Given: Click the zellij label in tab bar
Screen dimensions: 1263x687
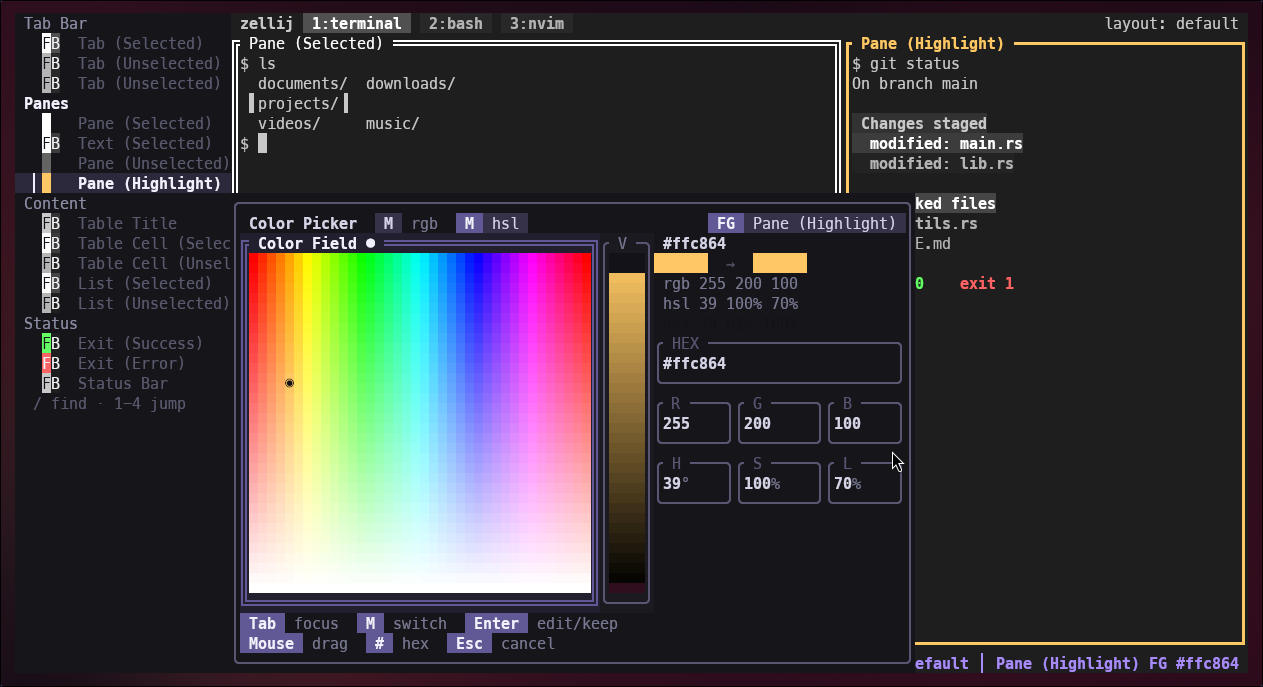Looking at the screenshot, I should point(266,23).
